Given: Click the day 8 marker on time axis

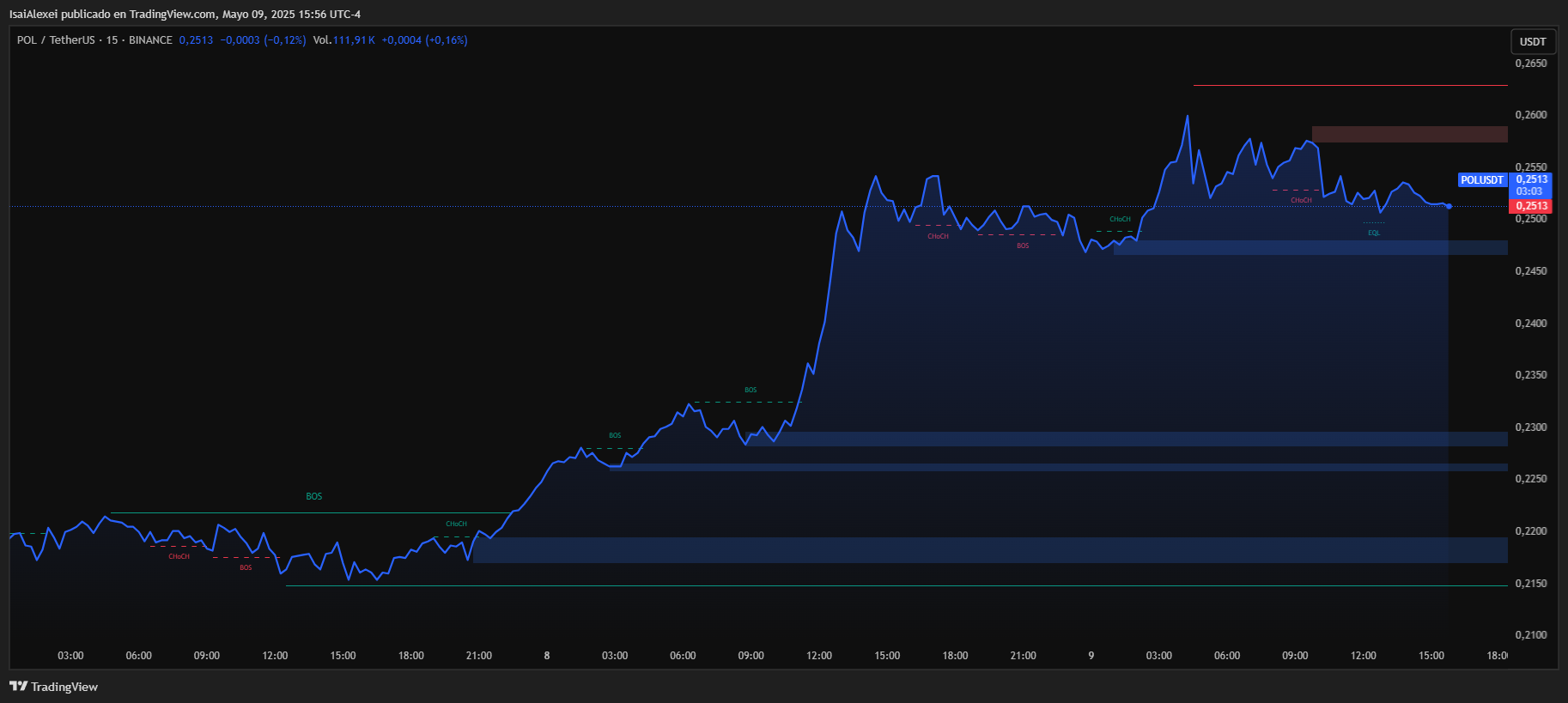Looking at the screenshot, I should [x=547, y=656].
